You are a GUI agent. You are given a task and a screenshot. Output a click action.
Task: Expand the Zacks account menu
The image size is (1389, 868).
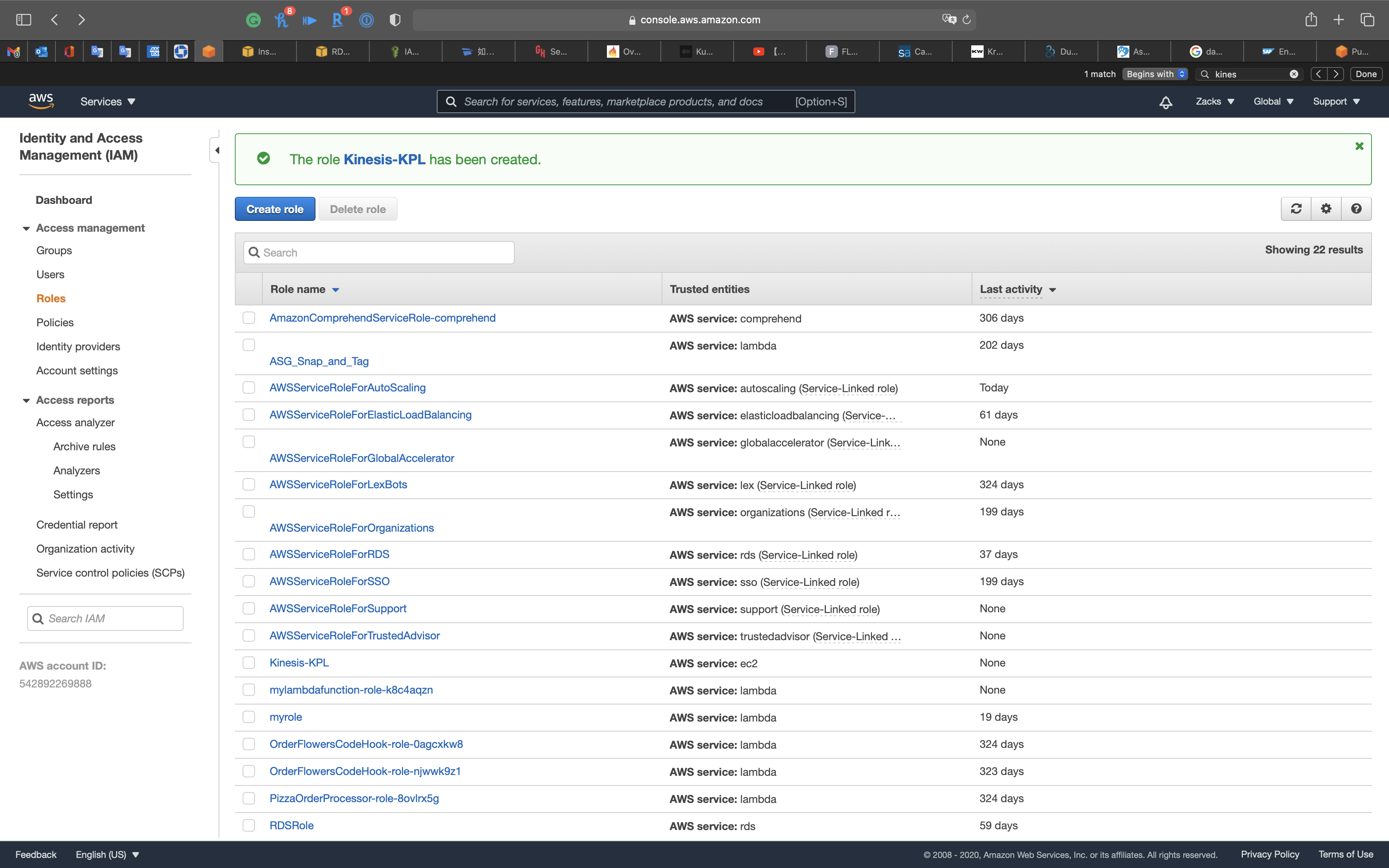[x=1215, y=102]
